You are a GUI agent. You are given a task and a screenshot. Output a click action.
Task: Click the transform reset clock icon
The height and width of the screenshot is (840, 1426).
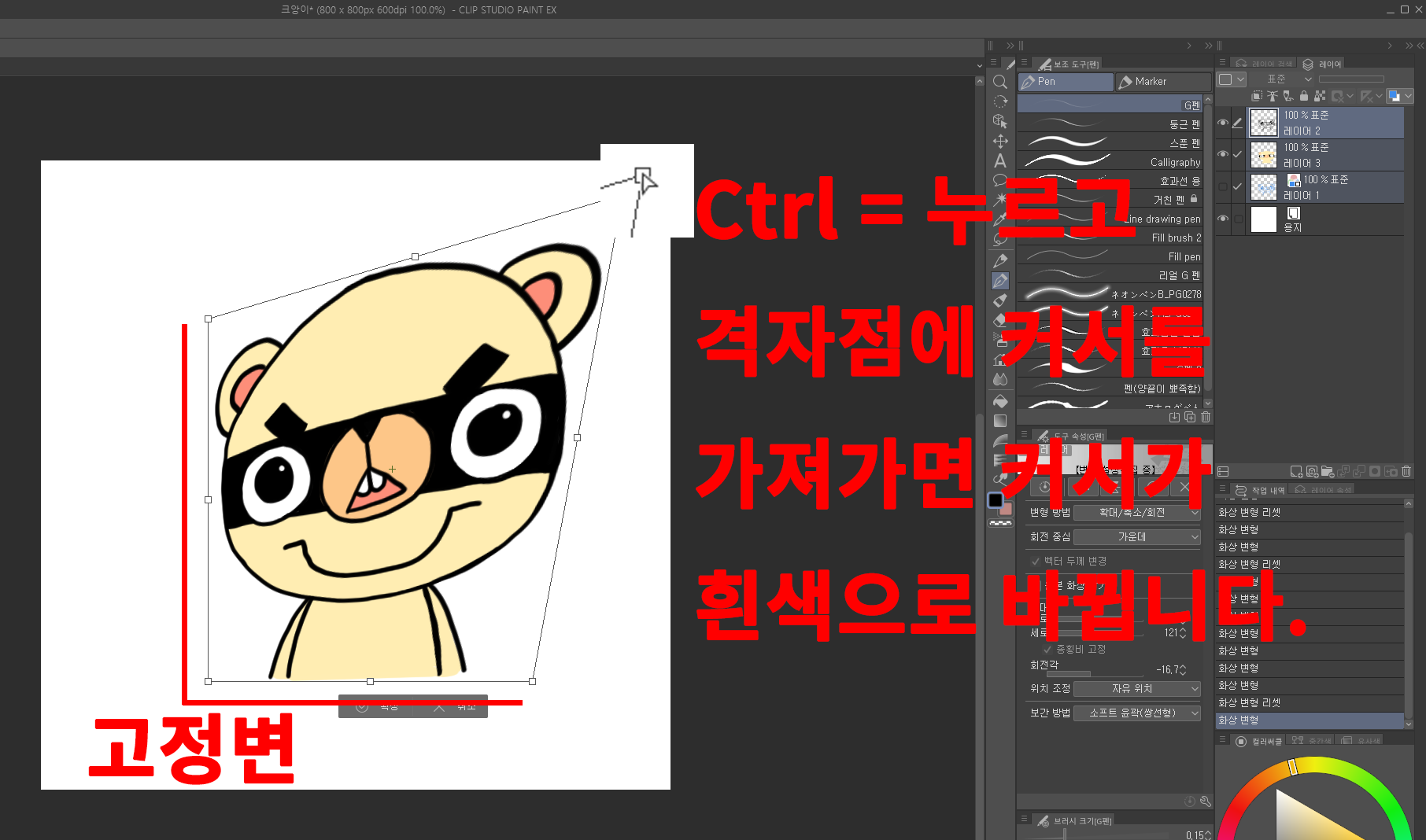click(x=1044, y=487)
